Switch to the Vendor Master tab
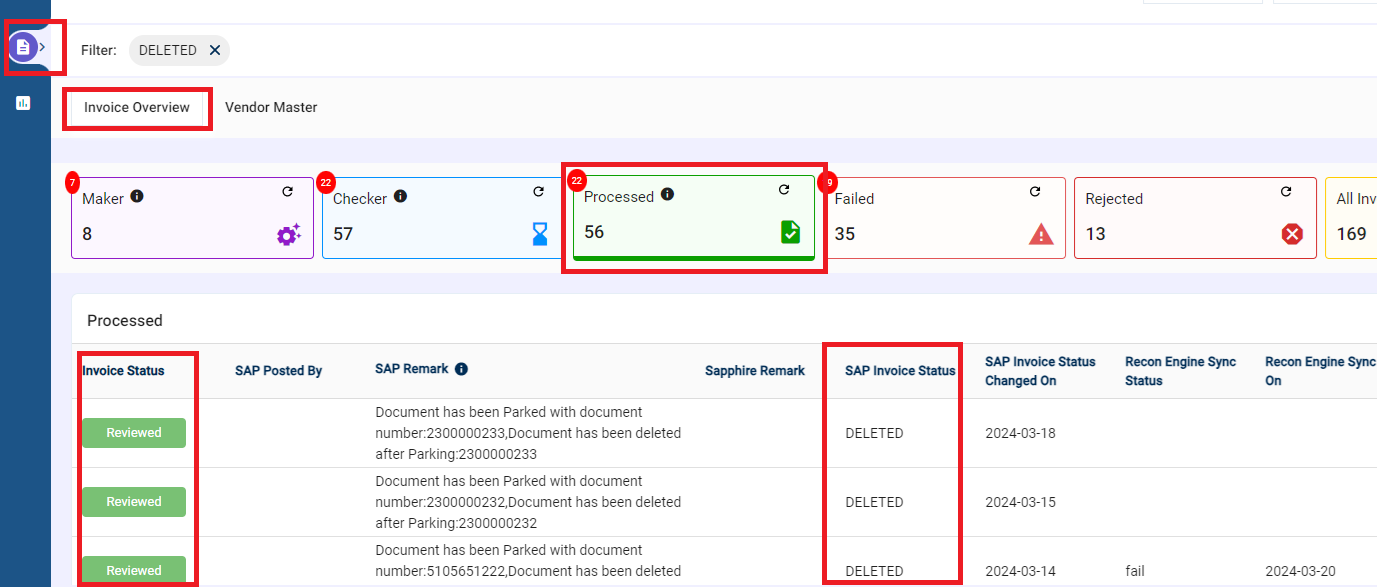The height and width of the screenshot is (587, 1377). [271, 107]
